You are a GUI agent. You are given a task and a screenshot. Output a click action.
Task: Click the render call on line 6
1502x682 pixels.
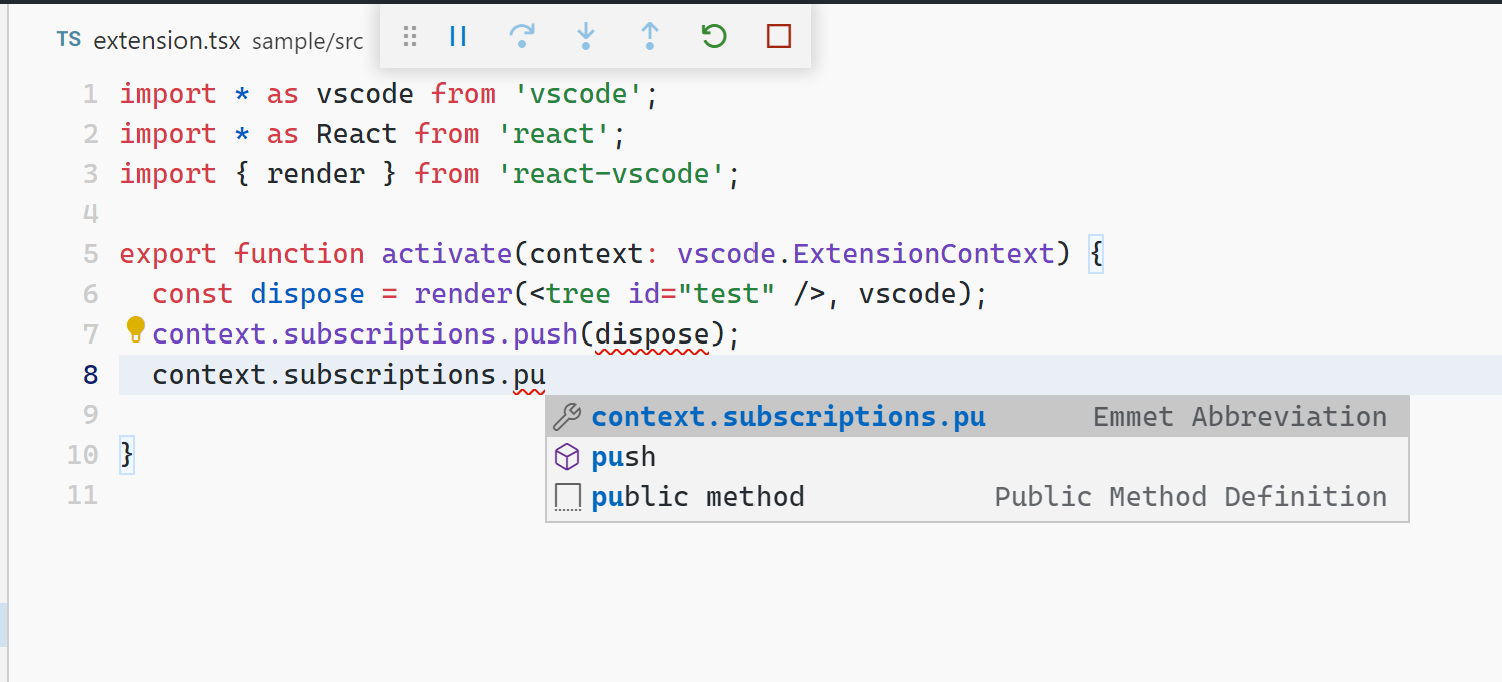[x=463, y=295]
